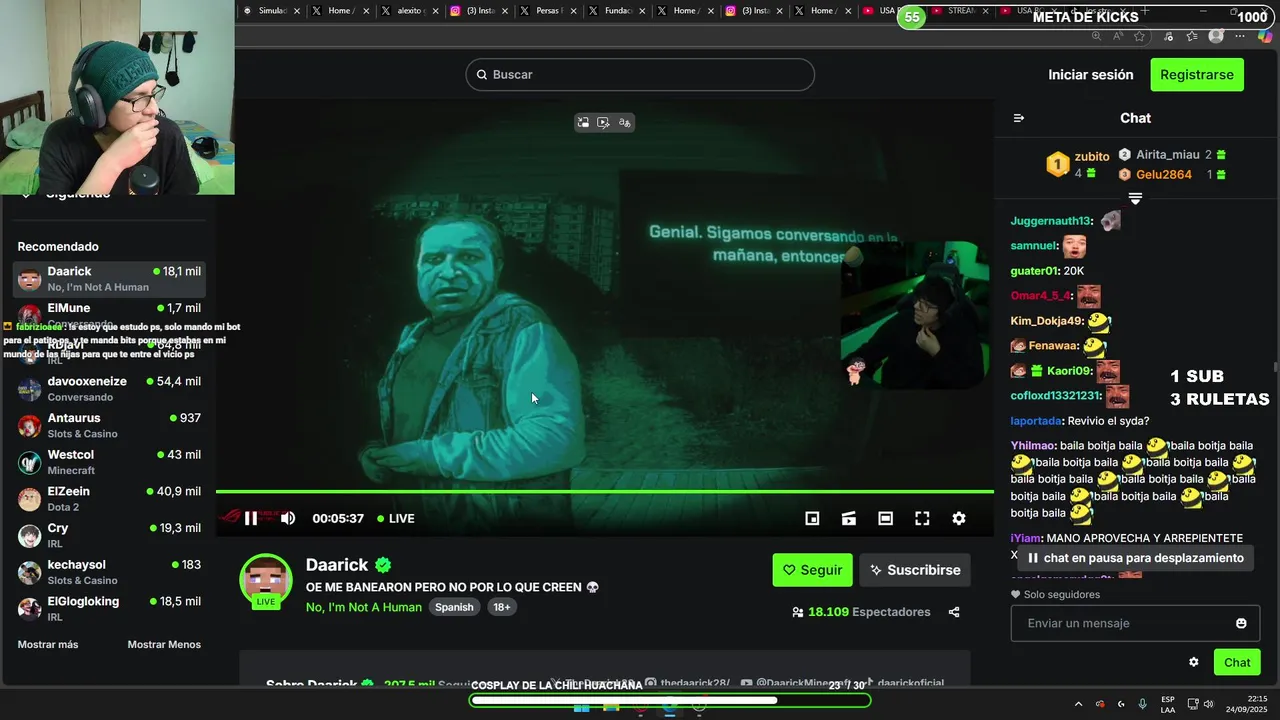Collapse the chat panel icon
The height and width of the screenshot is (720, 1280).
coord(1019,118)
